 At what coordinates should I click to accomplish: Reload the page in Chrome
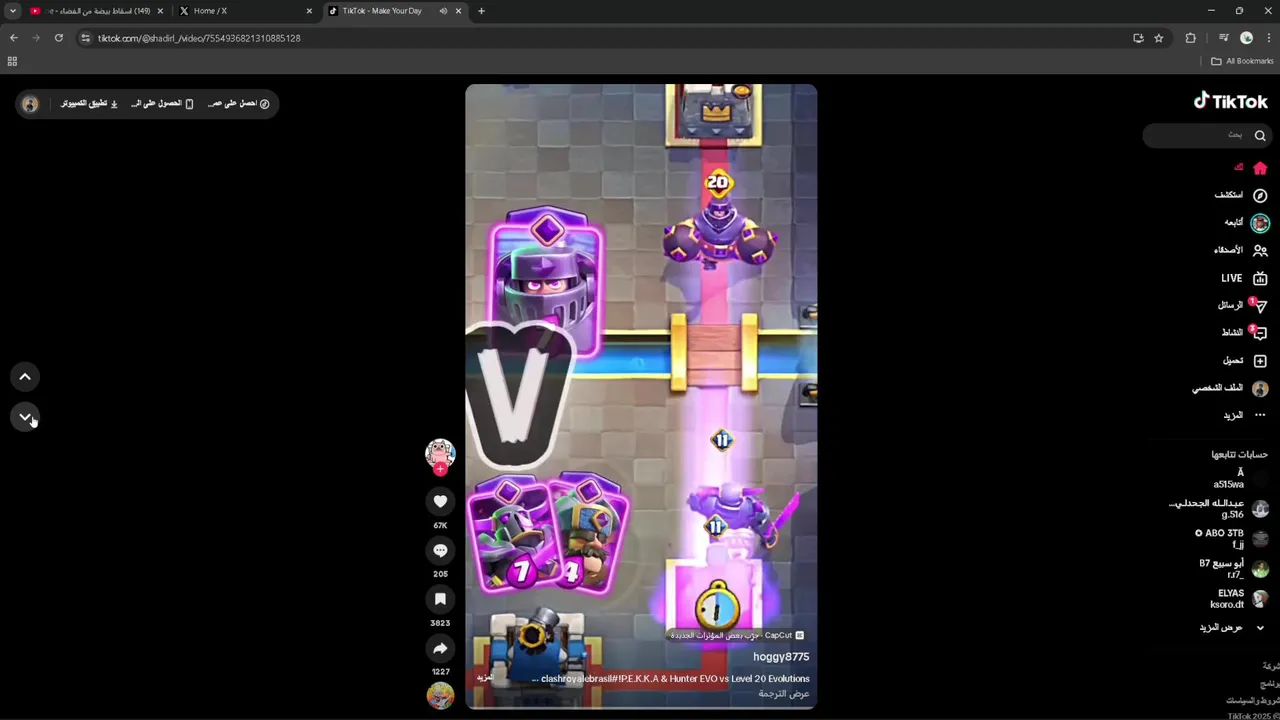pyautogui.click(x=59, y=38)
